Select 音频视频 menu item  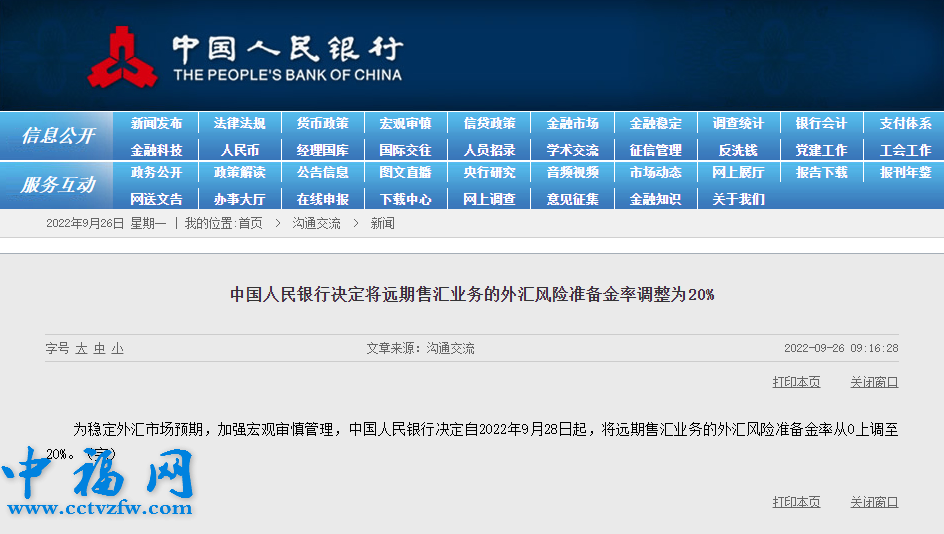573,172
